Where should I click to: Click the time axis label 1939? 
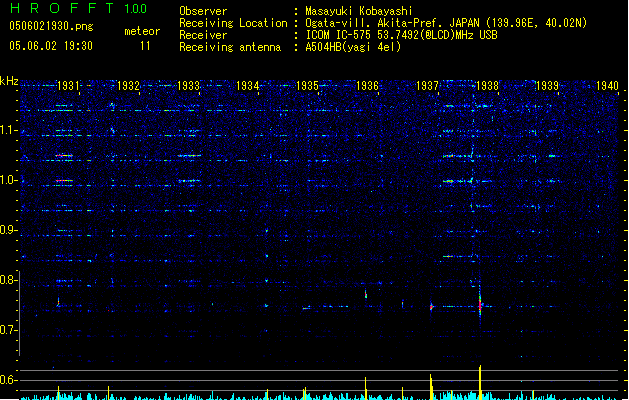(x=547, y=85)
